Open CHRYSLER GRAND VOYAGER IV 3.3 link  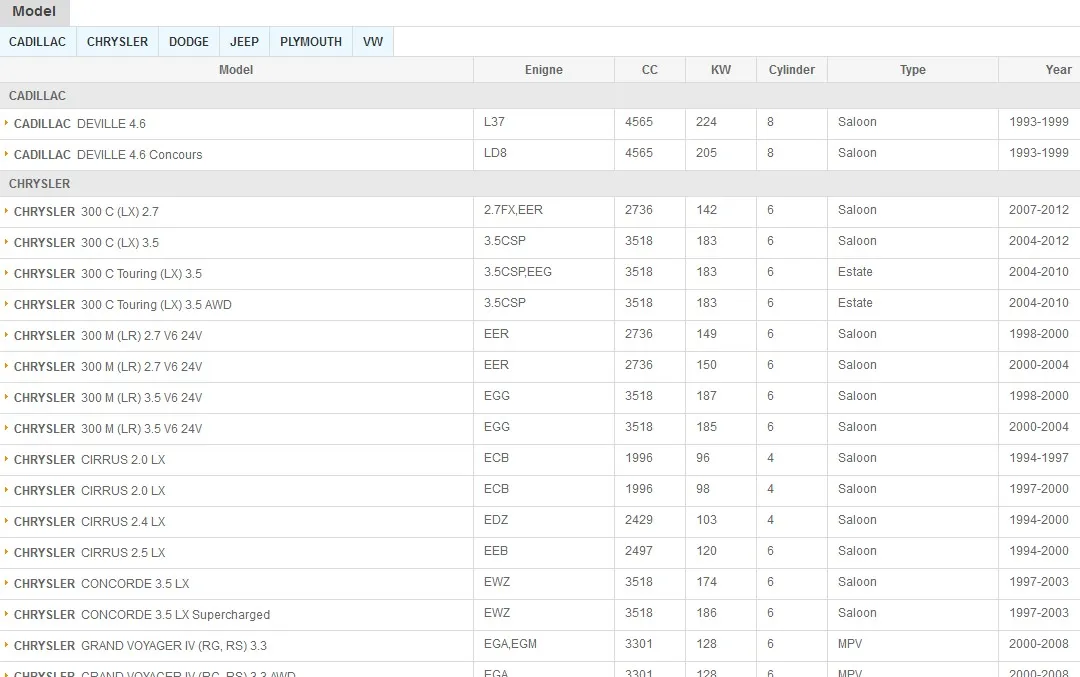140,646
